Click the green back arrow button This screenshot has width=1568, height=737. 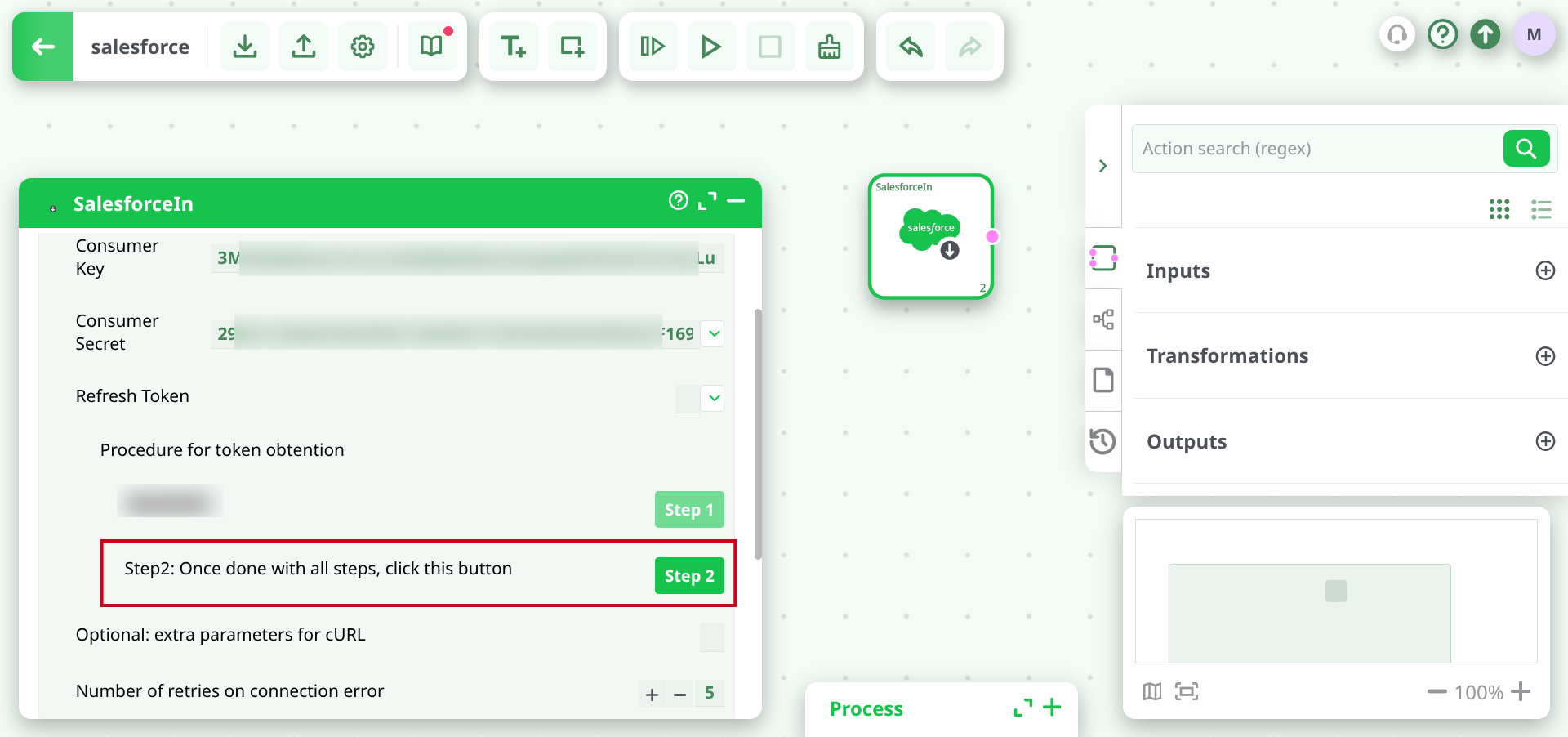click(43, 47)
